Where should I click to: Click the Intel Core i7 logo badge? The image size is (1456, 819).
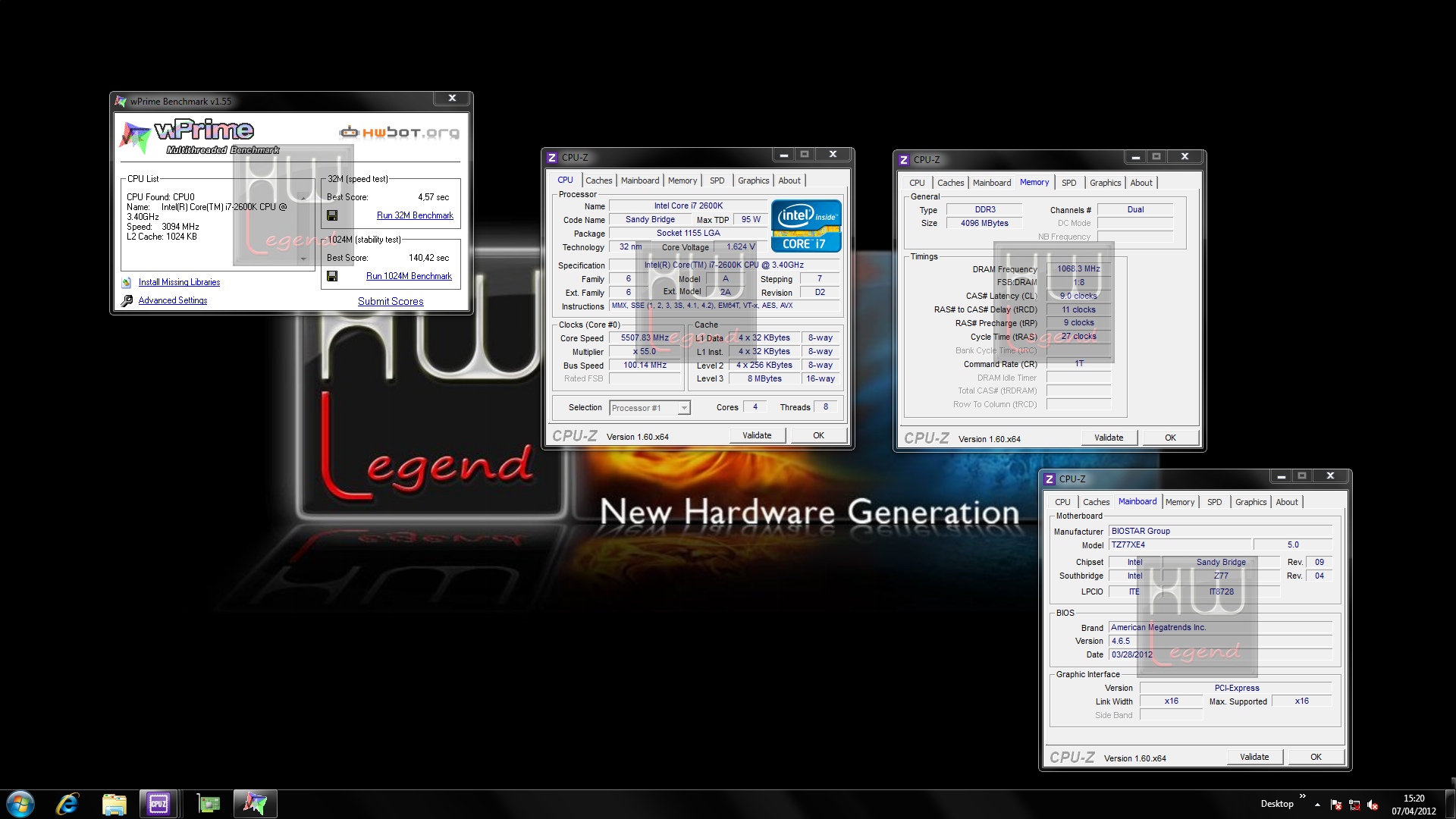806,225
